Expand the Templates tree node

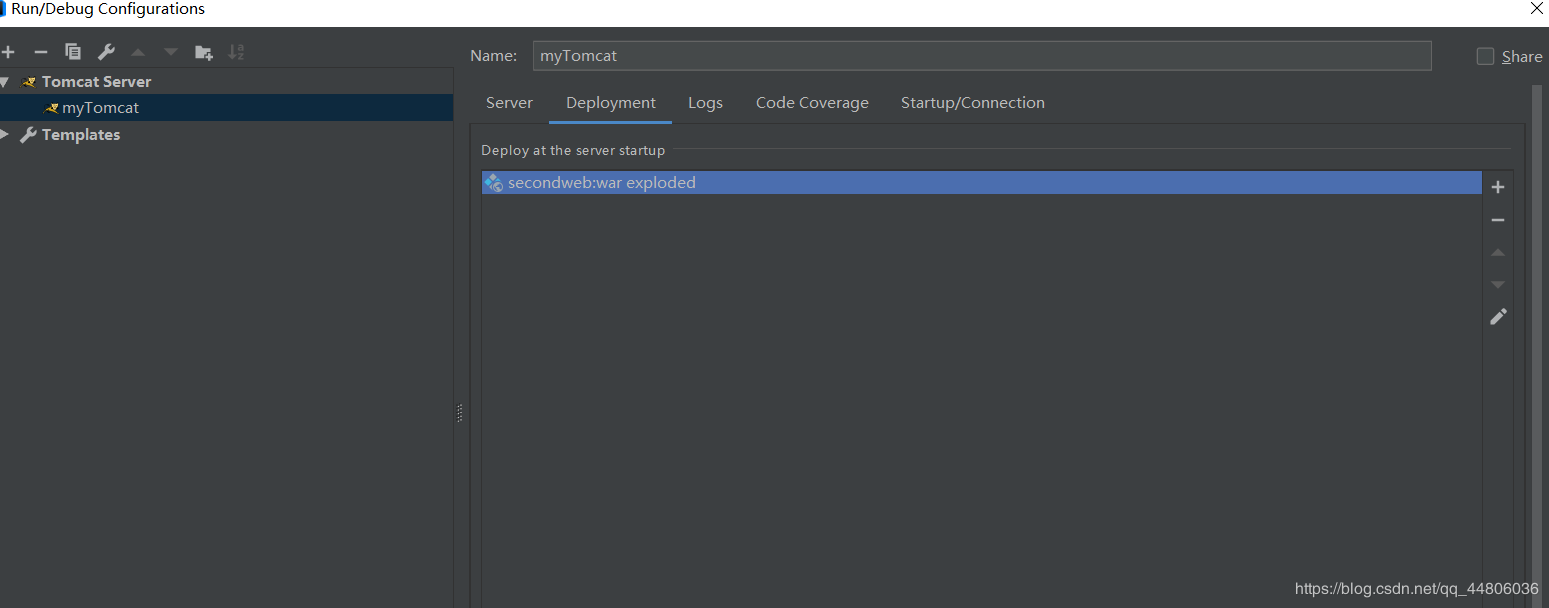click(5, 135)
